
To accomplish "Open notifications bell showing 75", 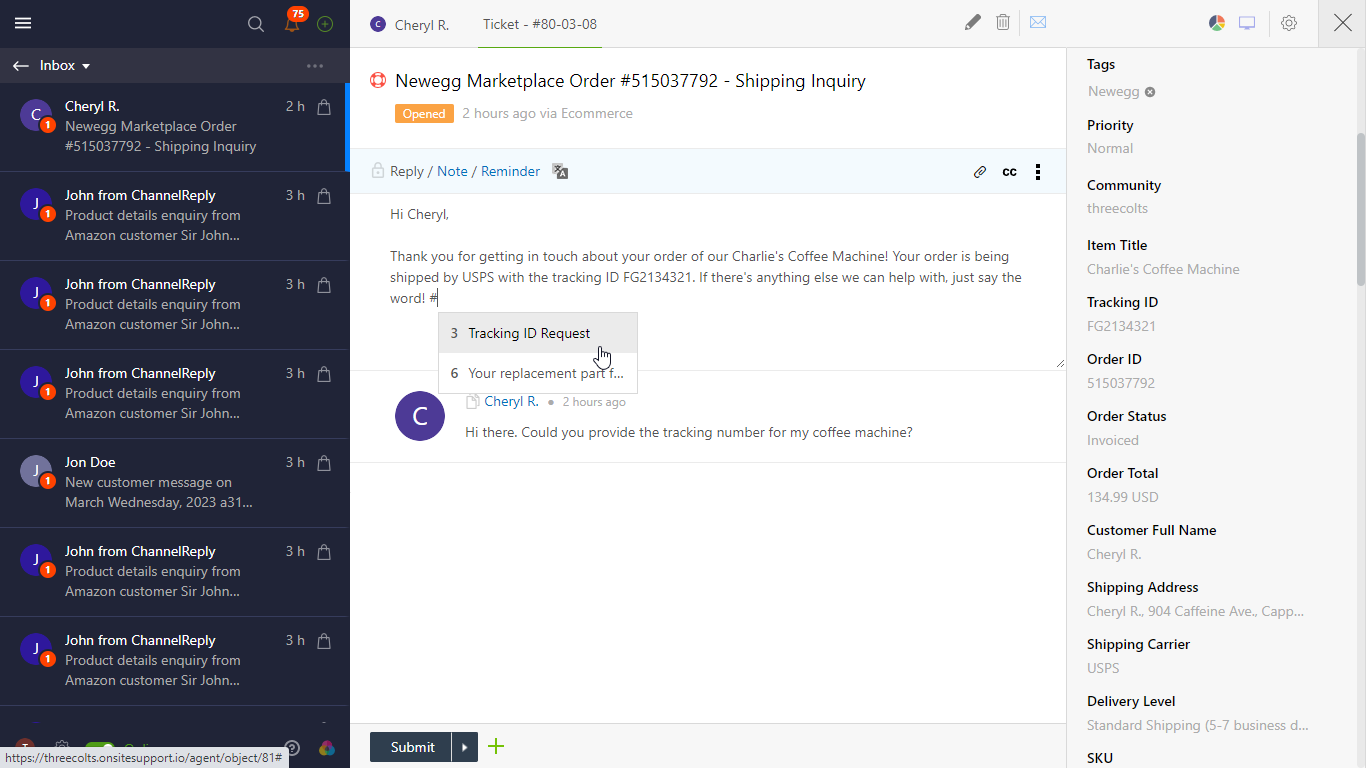I will click(x=292, y=23).
